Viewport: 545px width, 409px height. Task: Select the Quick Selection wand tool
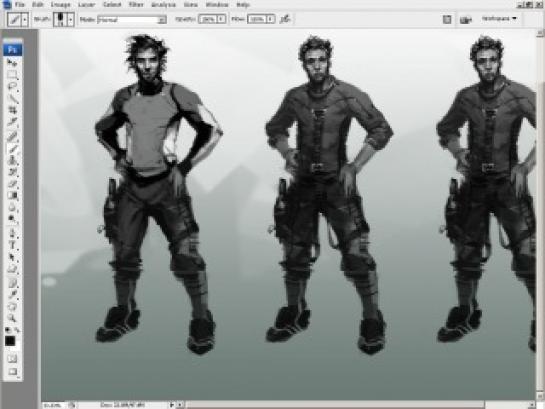[12, 98]
